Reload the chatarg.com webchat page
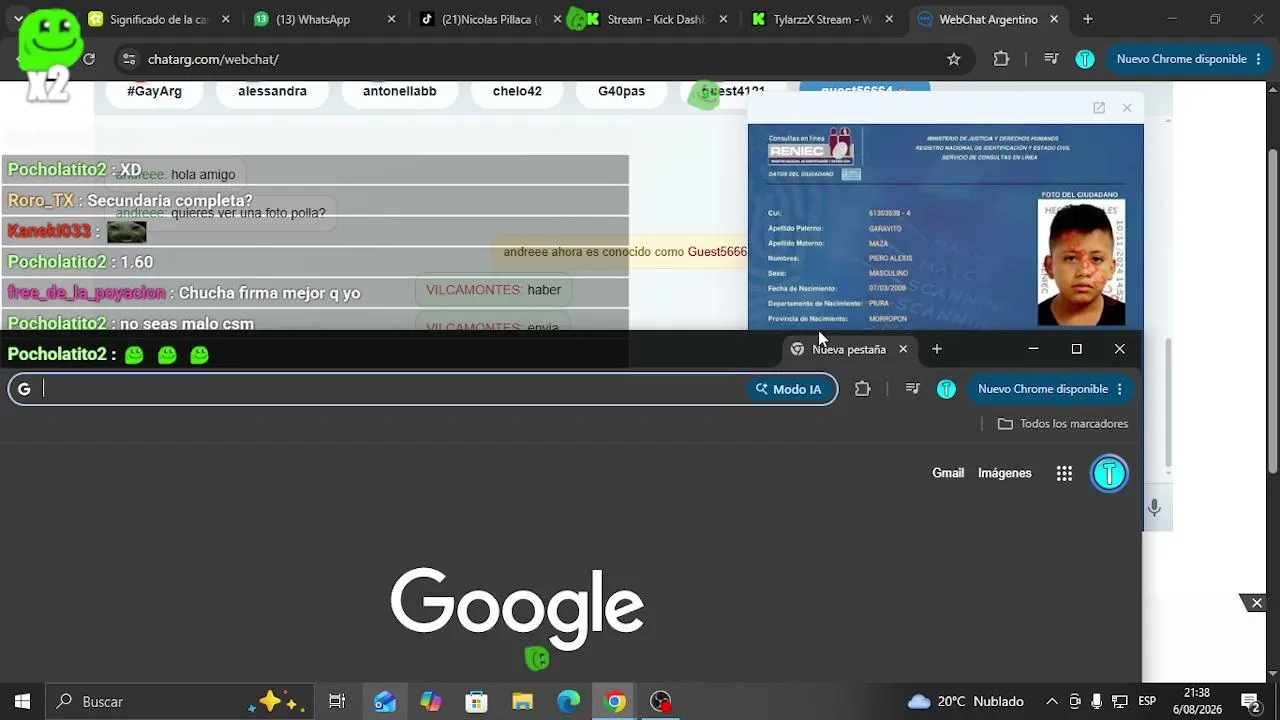This screenshot has width=1280, height=720. coord(89,59)
